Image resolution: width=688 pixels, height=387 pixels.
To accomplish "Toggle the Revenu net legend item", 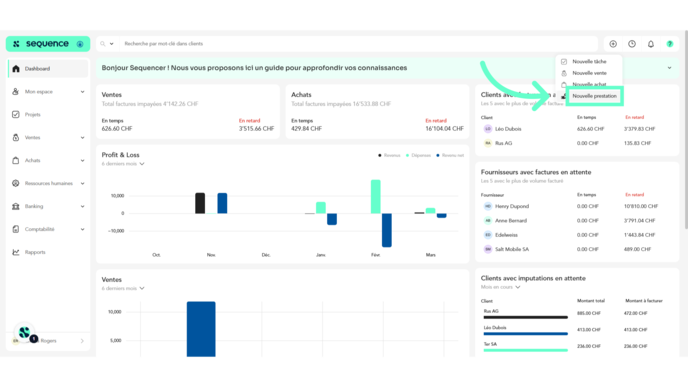I will tap(450, 155).
